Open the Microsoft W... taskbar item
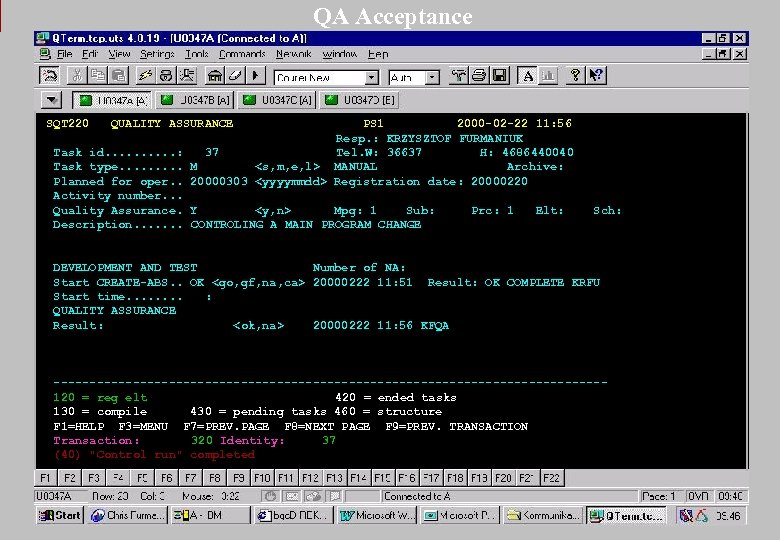Viewport: 780px width, 540px height. pyautogui.click(x=377, y=516)
